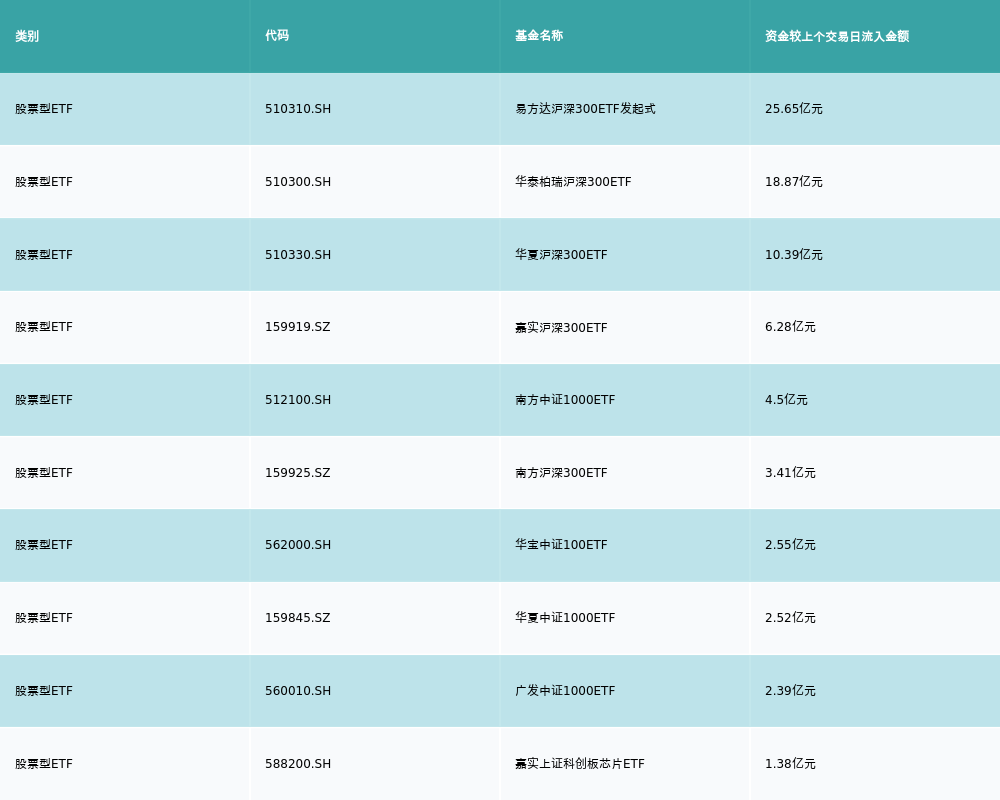Screen dimensions: 1000x800
Task: Click 股票型ETF in the 588200.SH row
Action: [44, 764]
